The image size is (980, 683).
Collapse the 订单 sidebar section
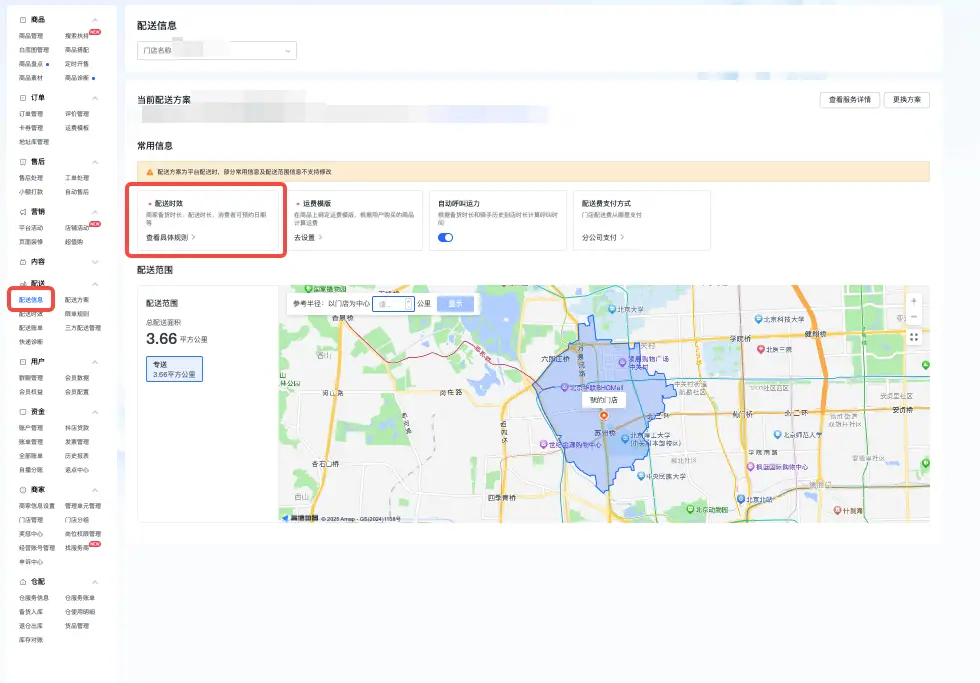[95, 98]
